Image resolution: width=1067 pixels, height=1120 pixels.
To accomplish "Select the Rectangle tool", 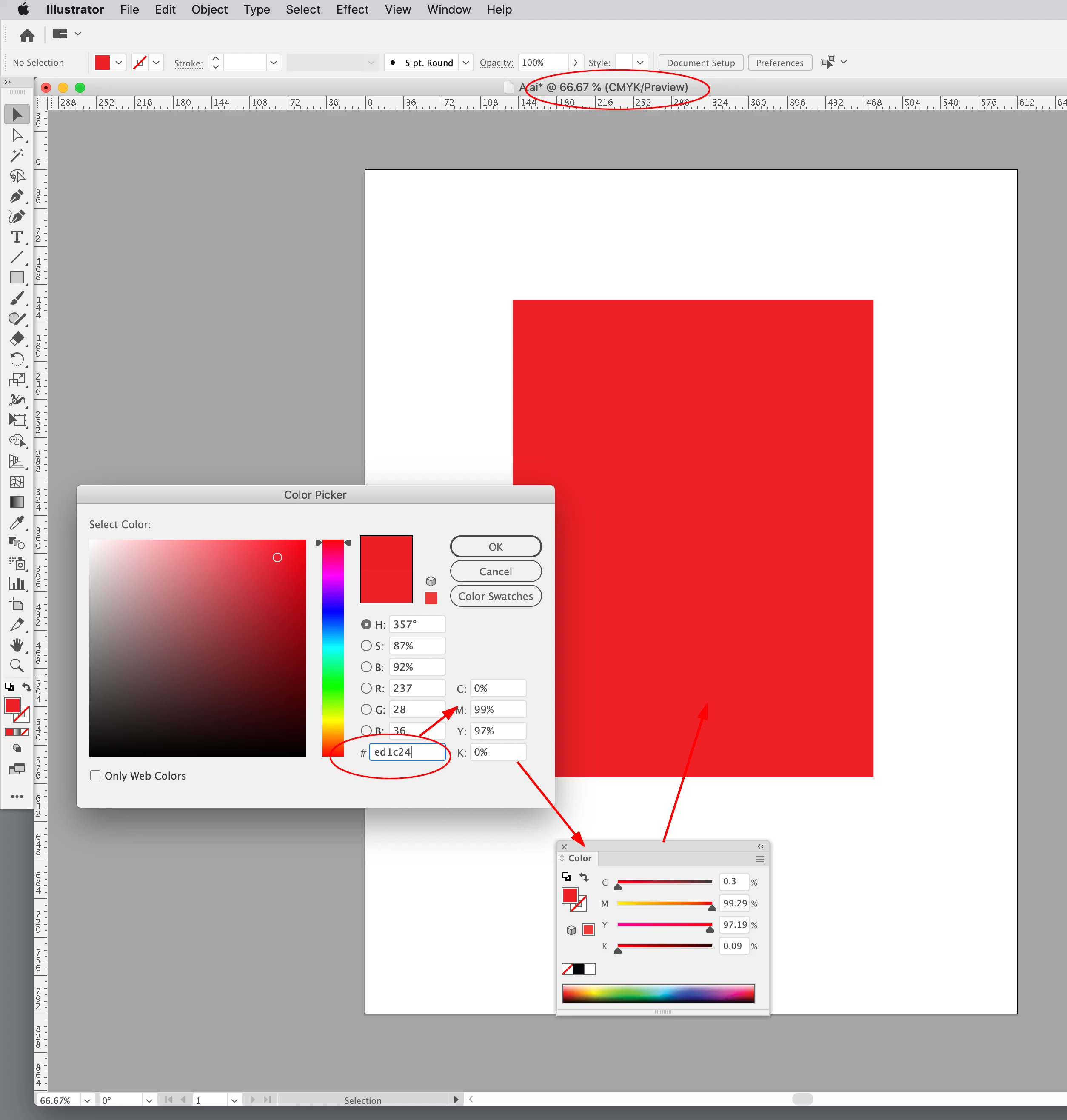I will point(17,277).
